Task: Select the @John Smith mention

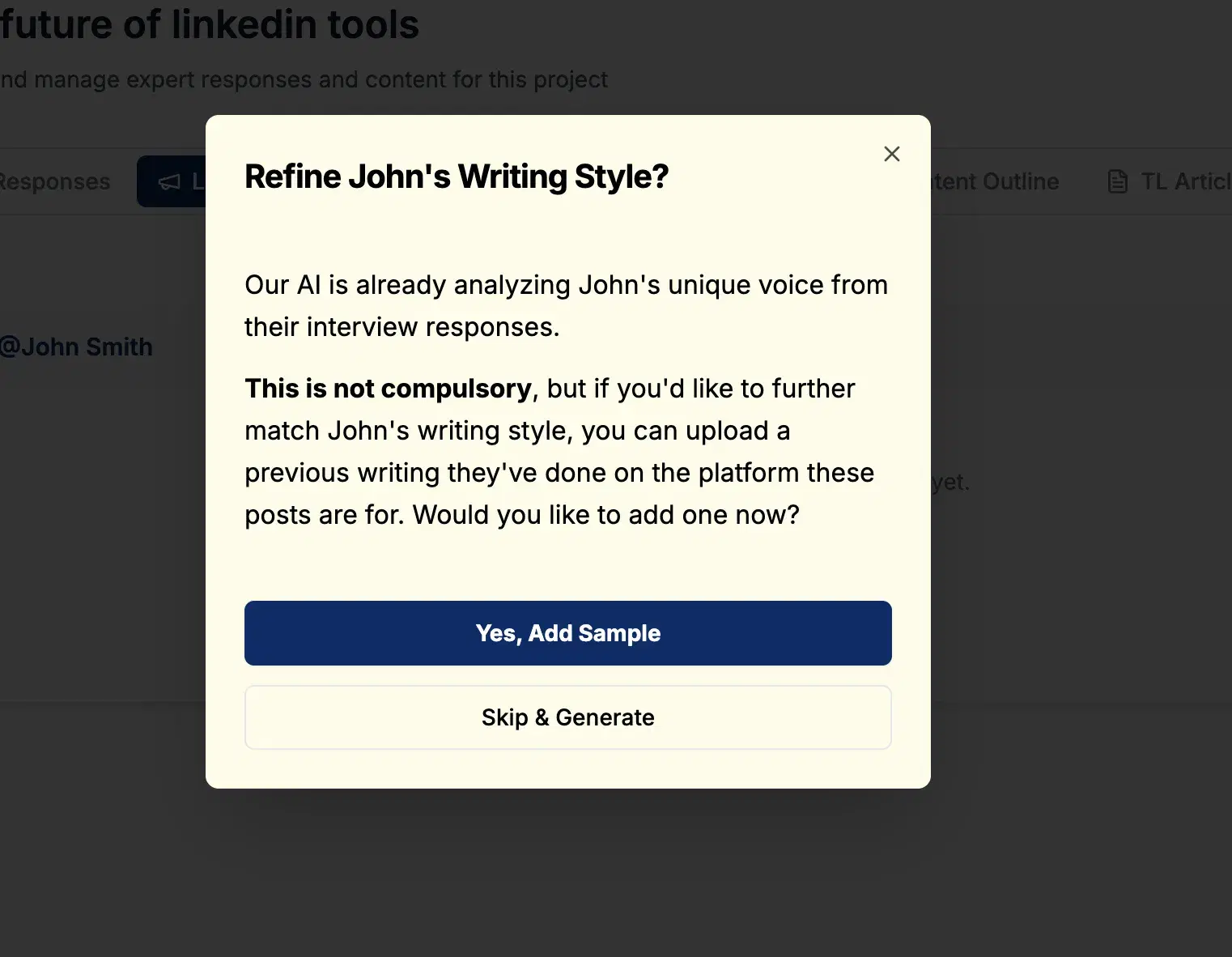Action: 76,347
